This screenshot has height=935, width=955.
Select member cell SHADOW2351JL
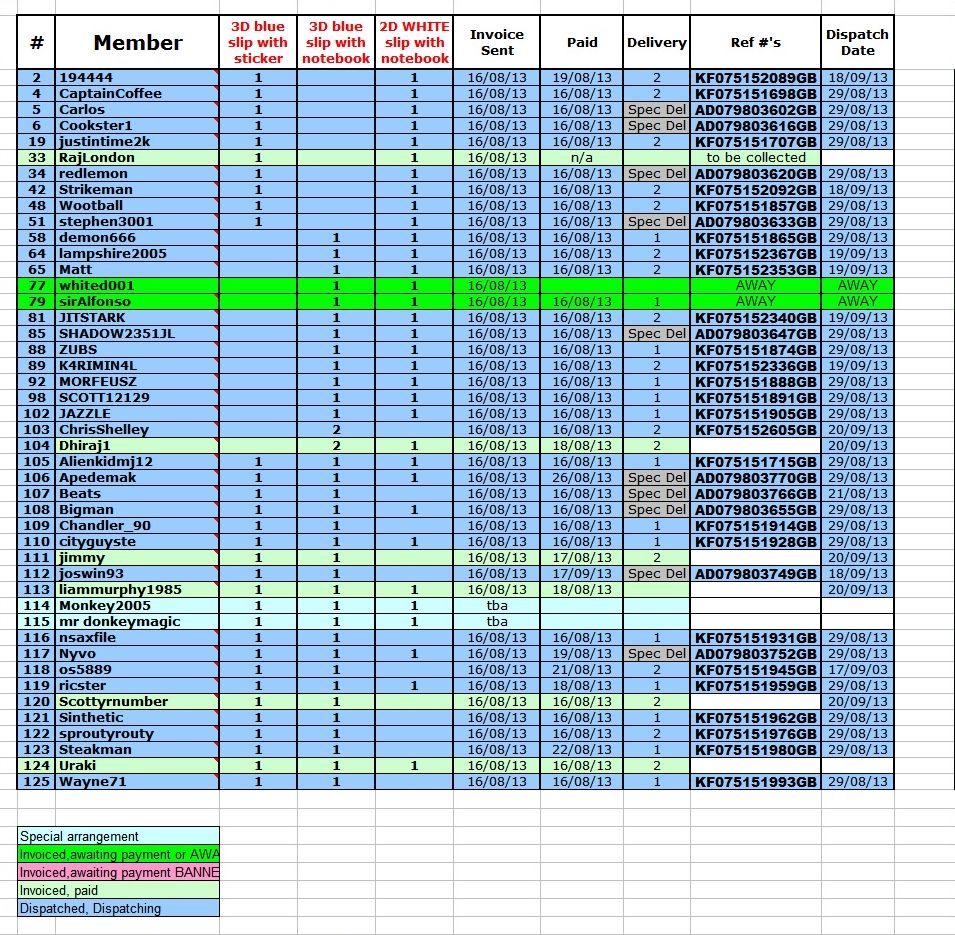137,334
